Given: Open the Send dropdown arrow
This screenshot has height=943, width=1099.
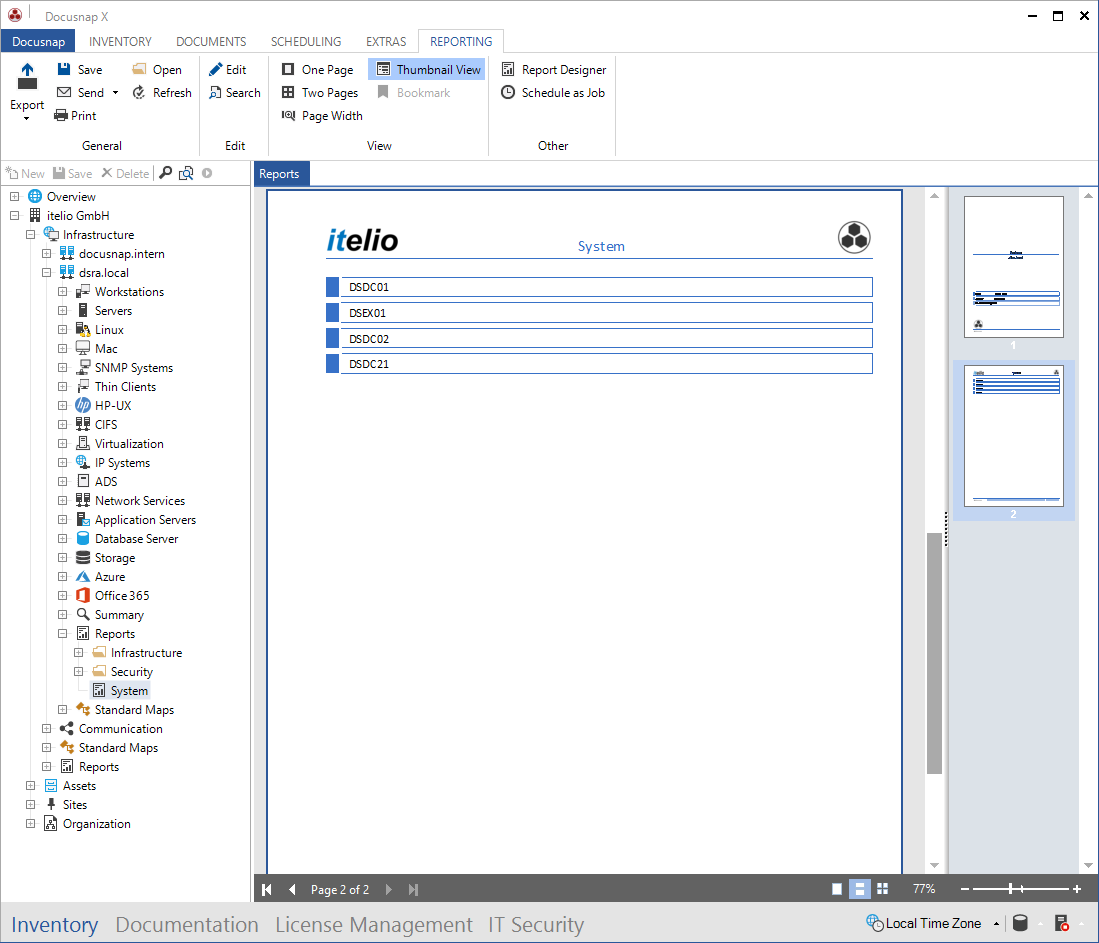Looking at the screenshot, I should click(x=116, y=93).
